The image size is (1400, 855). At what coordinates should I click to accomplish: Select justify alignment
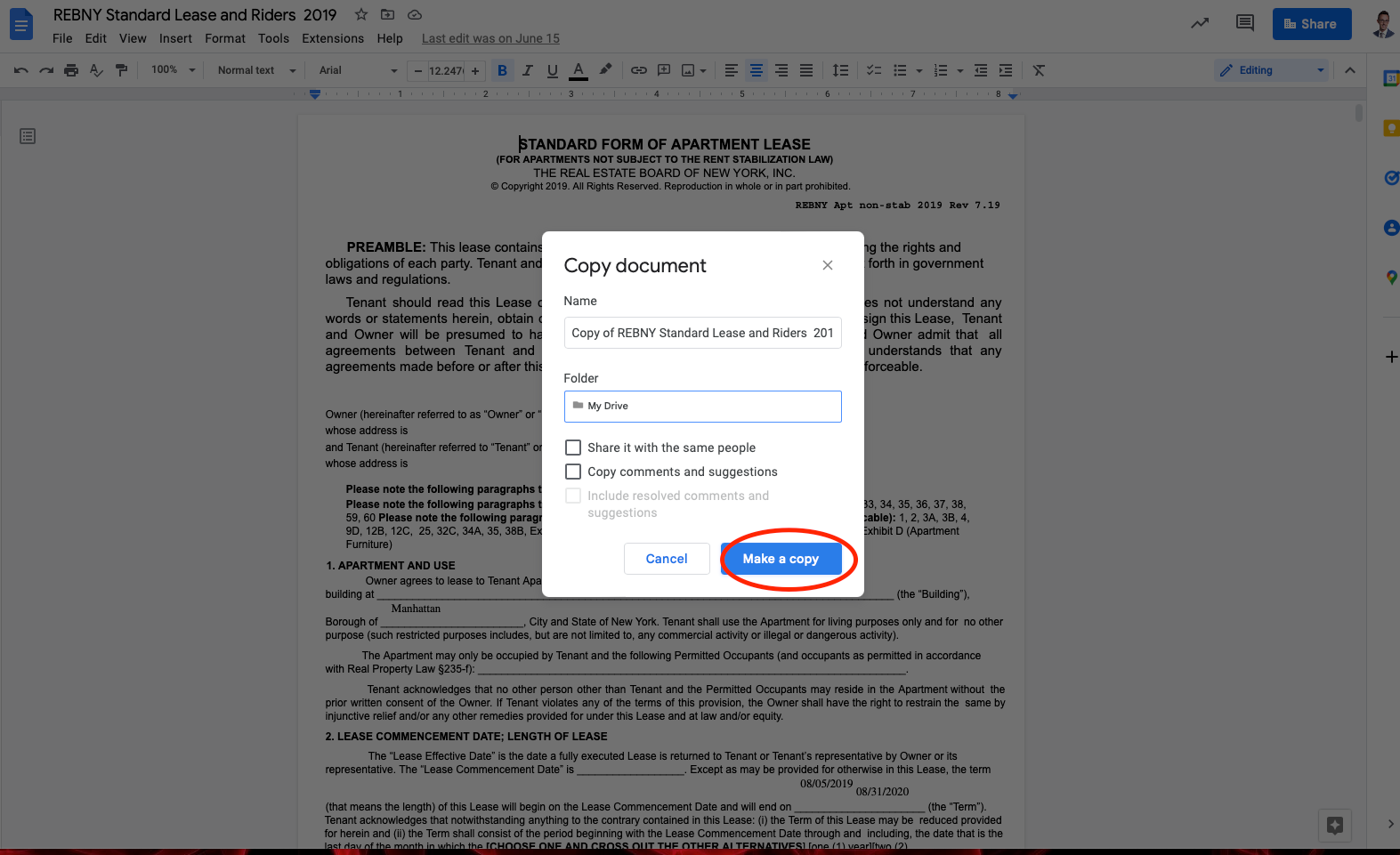806,70
